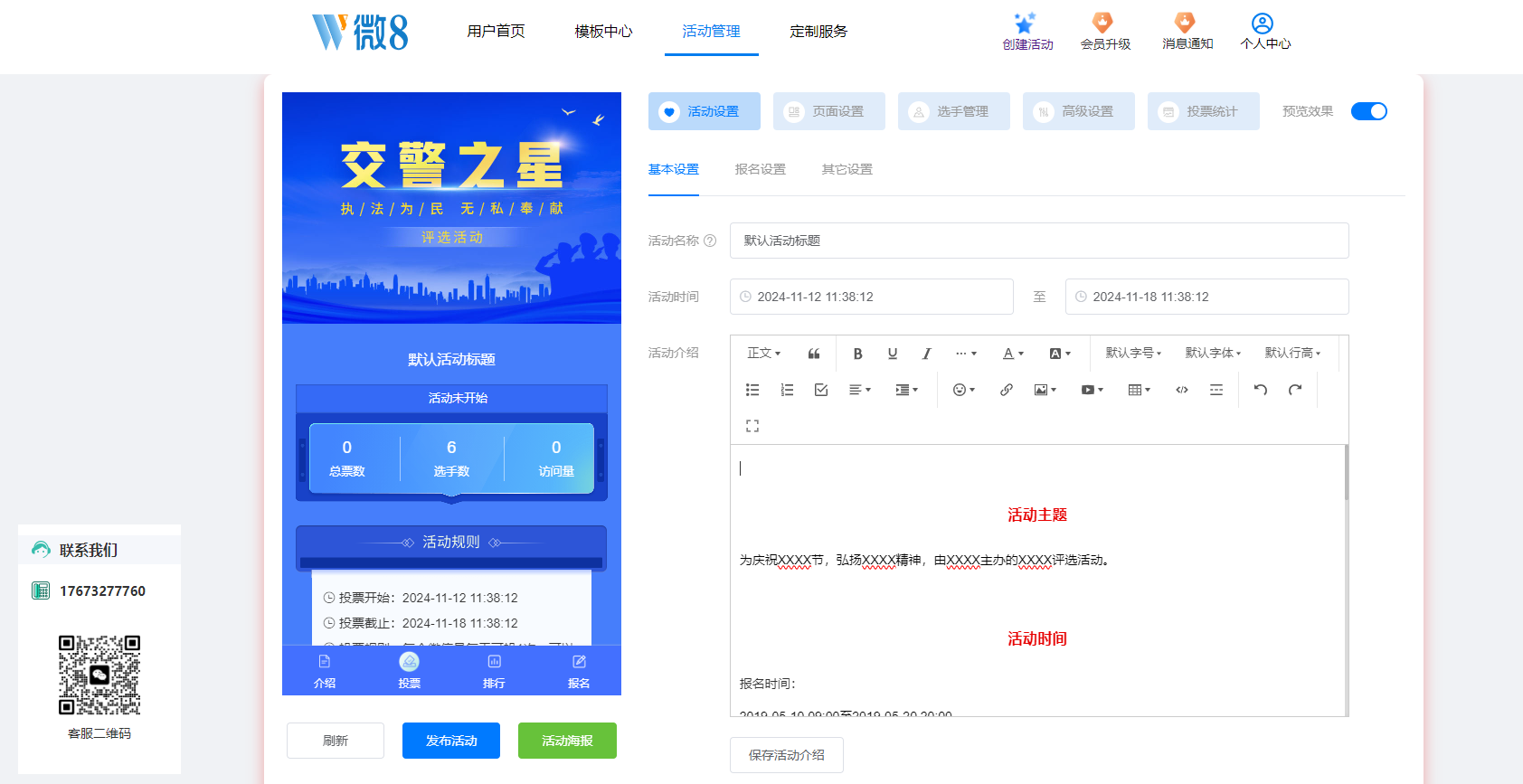Insert a blockquote in the editor
This screenshot has width=1523, height=784.
pyautogui.click(x=814, y=354)
